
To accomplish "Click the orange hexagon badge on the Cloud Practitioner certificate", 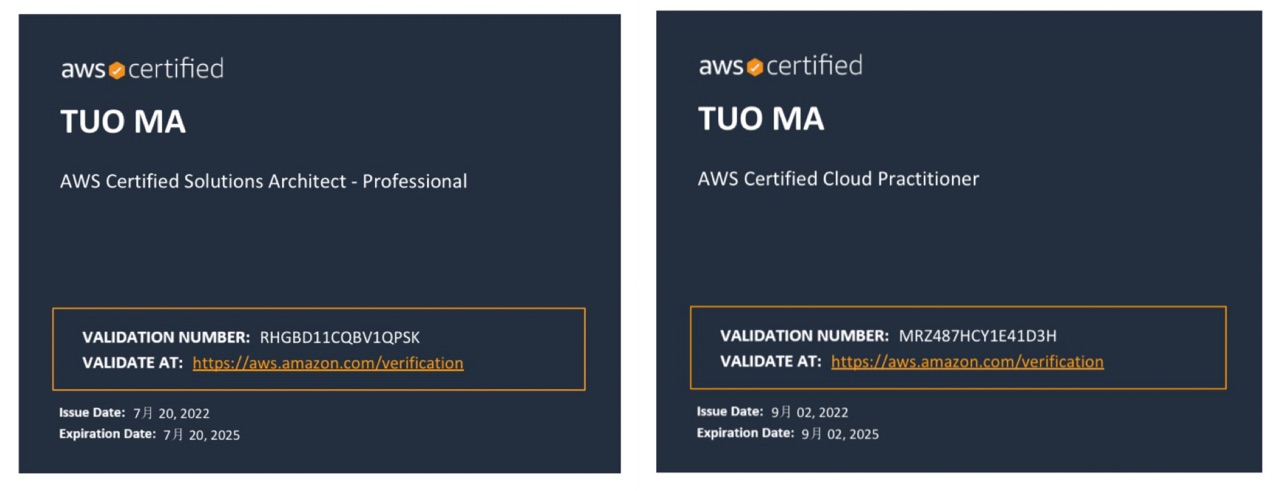I will (755, 67).
